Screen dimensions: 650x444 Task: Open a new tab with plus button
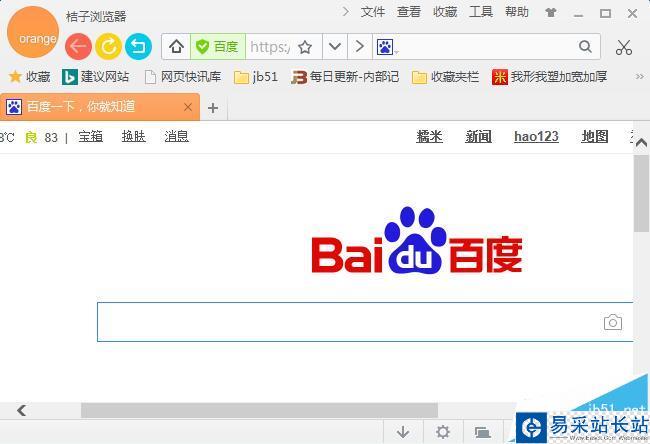point(213,108)
